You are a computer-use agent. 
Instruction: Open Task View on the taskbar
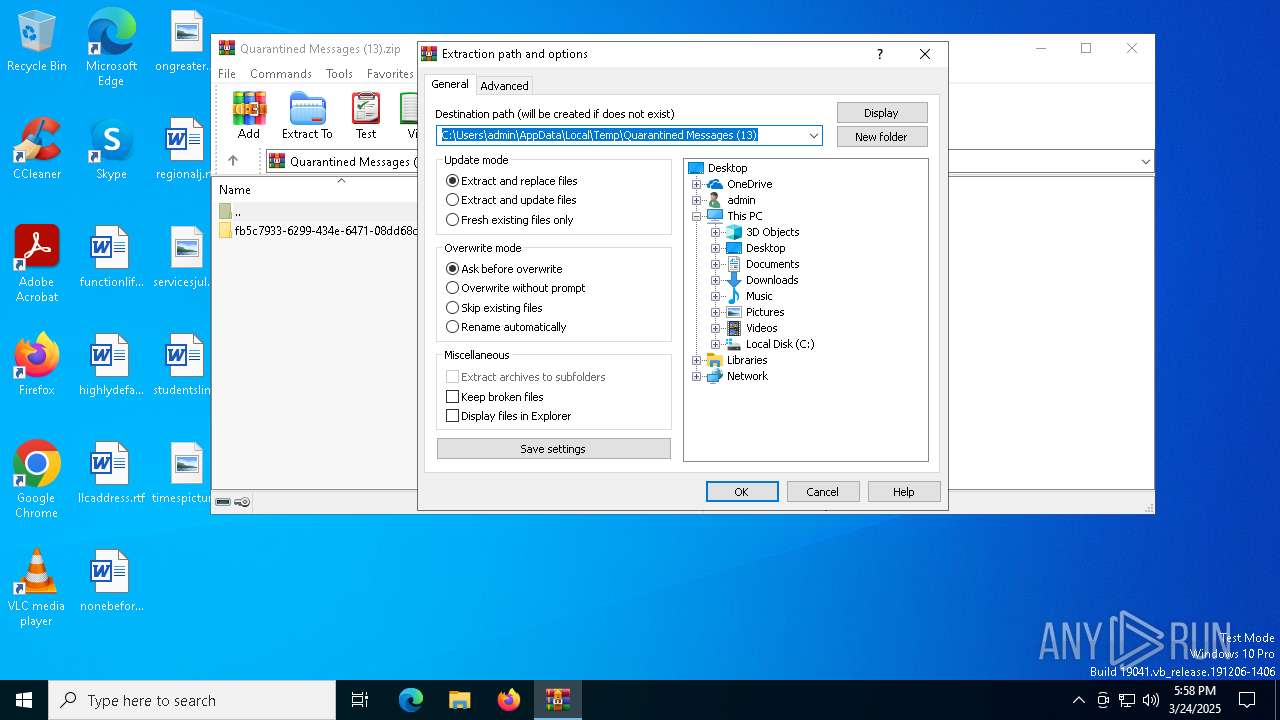(360, 700)
